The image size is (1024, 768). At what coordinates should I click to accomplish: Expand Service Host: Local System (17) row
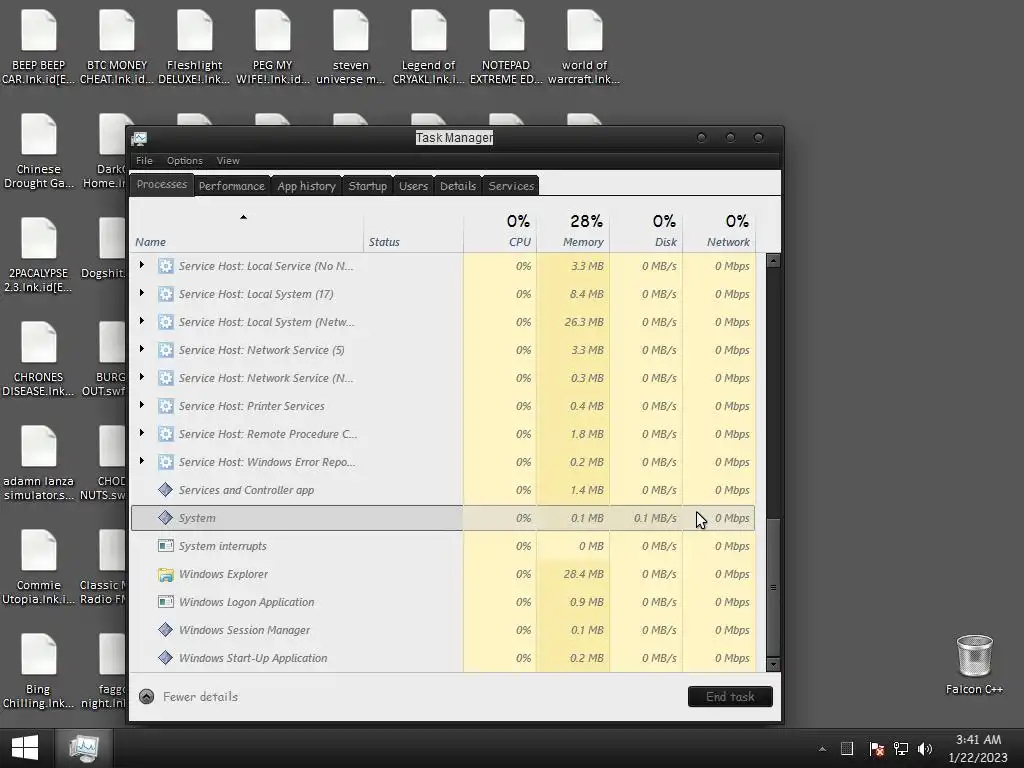click(x=142, y=293)
